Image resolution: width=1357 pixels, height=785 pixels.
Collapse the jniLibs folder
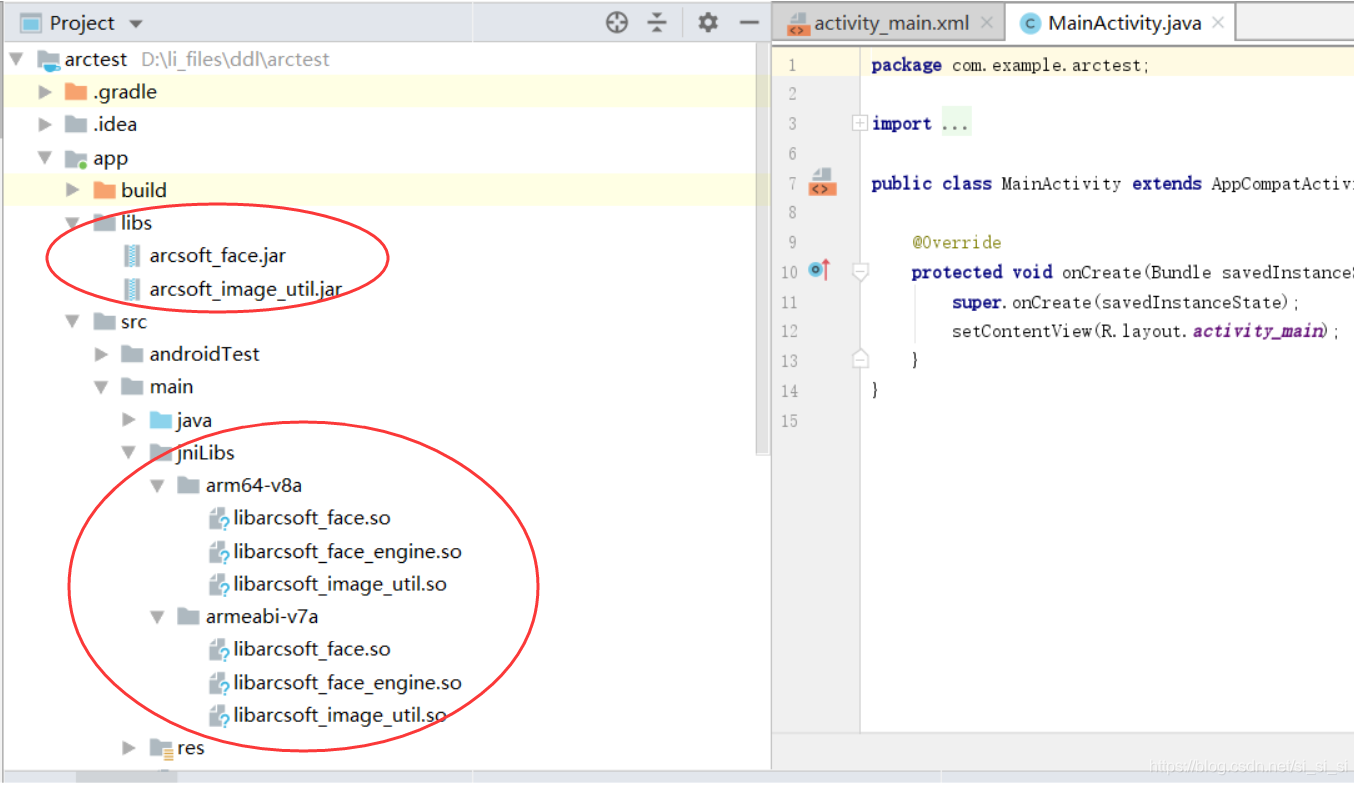128,452
